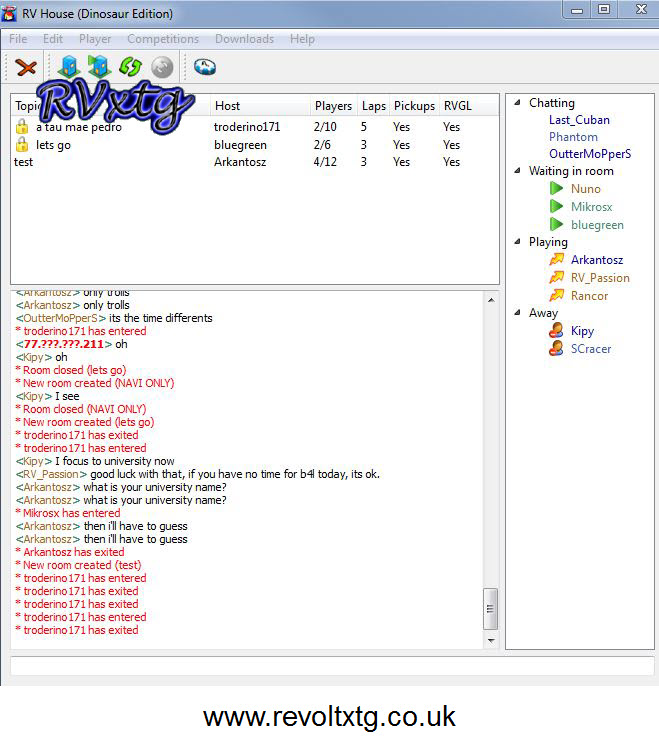Click the 'Mikrosx has entered' chat line
The image size is (659, 745).
[68, 513]
